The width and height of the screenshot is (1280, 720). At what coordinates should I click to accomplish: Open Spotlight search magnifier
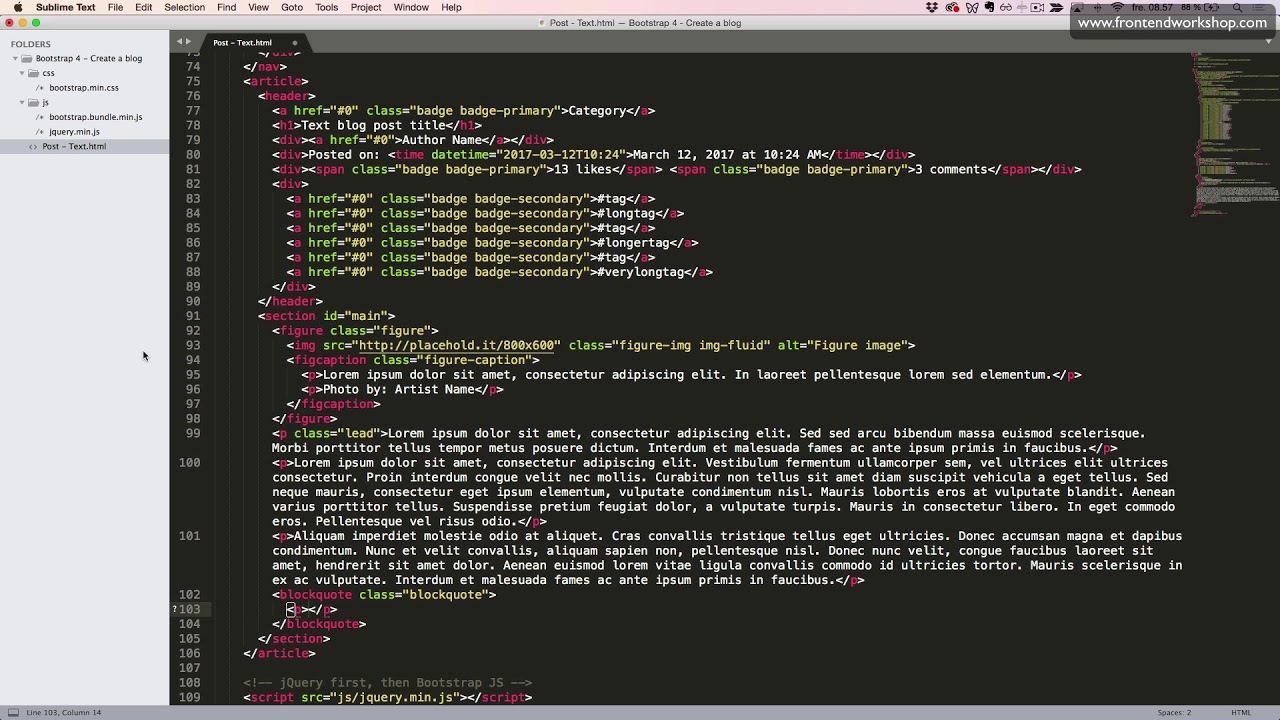1237,7
